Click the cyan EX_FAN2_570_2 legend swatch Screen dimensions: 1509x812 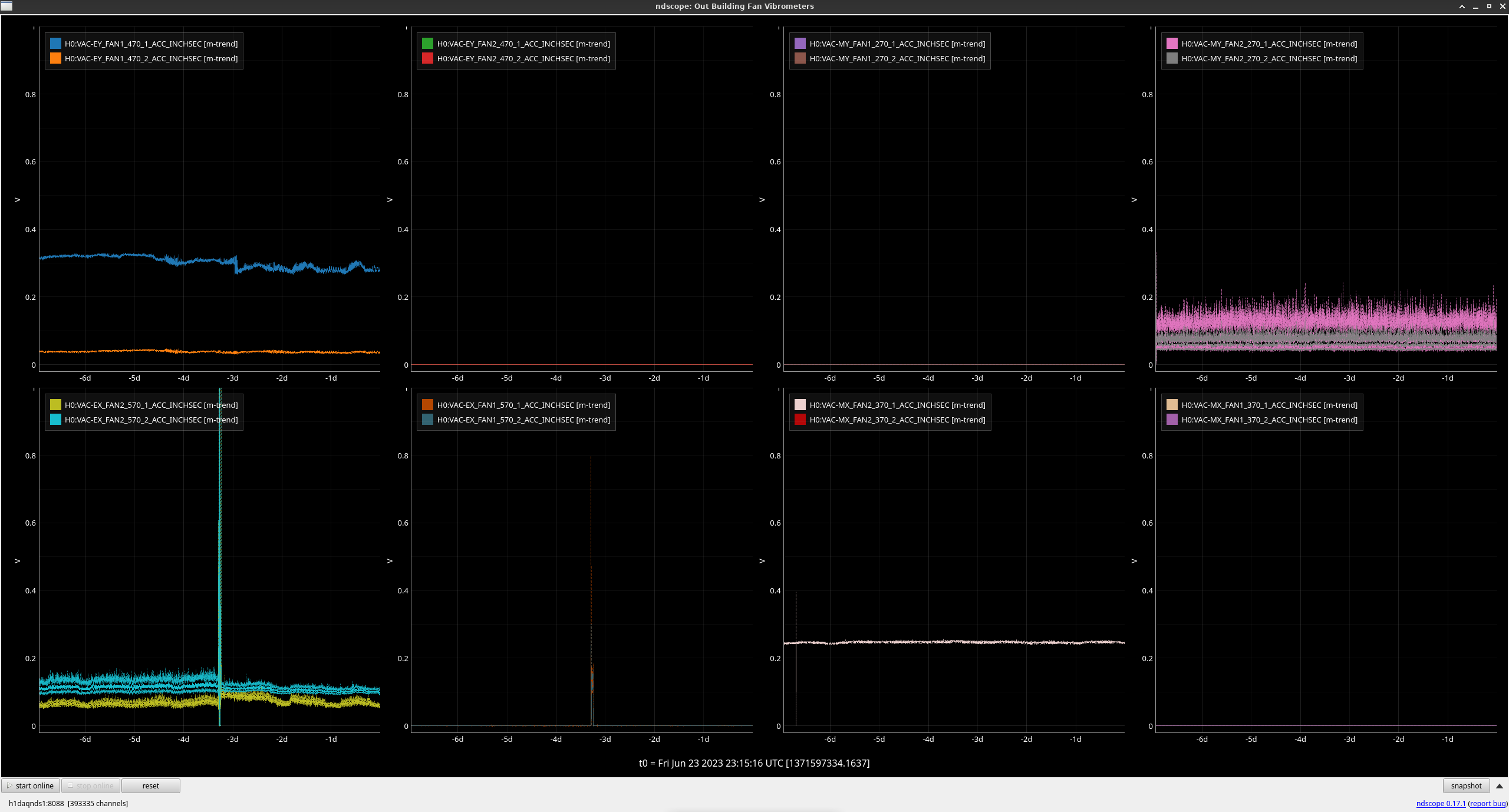pyautogui.click(x=55, y=420)
